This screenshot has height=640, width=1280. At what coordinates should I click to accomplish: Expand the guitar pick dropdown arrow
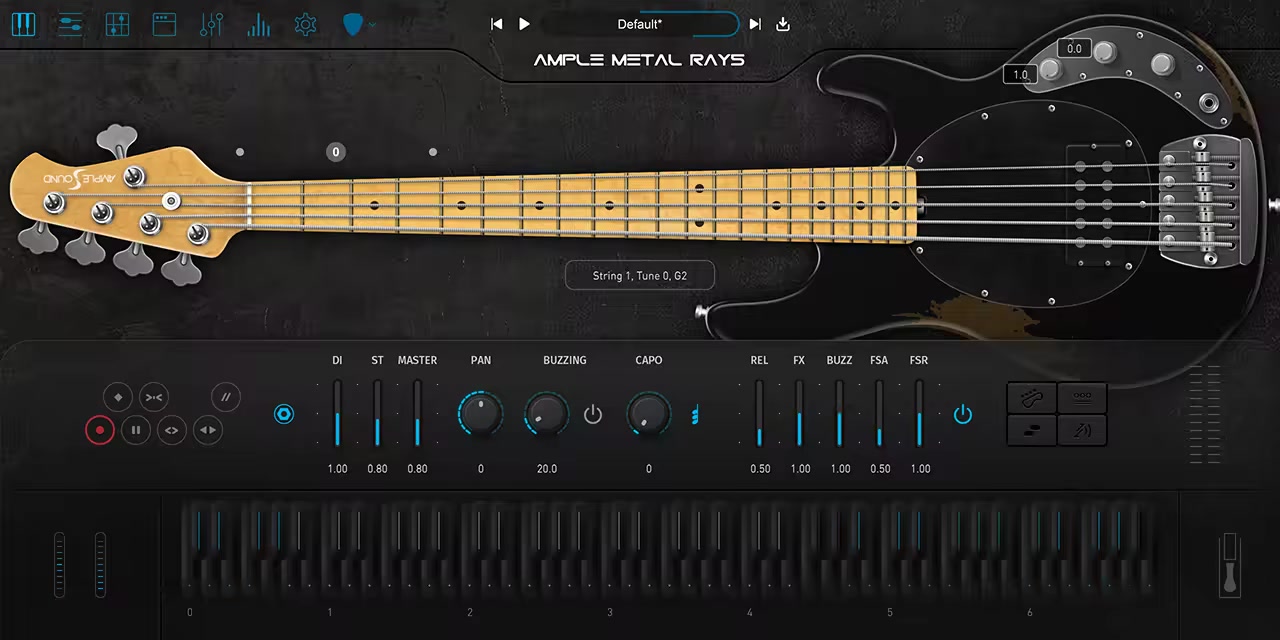click(373, 24)
